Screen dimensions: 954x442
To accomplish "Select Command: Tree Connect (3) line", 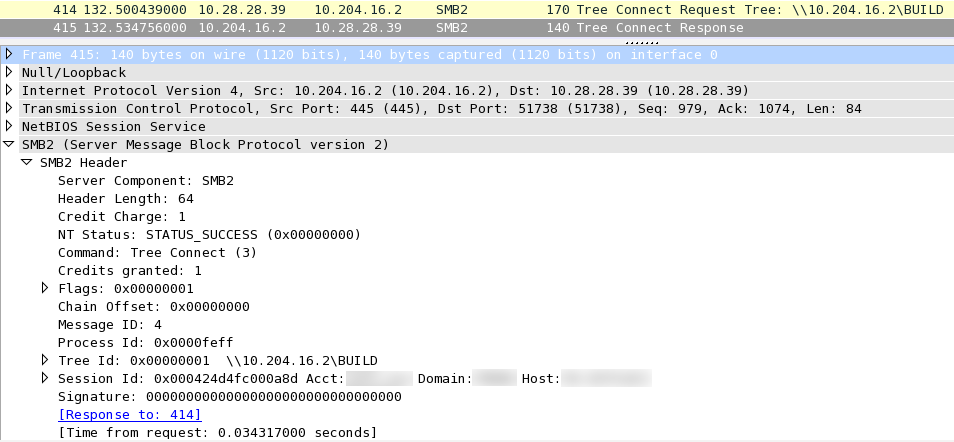I will [x=158, y=253].
